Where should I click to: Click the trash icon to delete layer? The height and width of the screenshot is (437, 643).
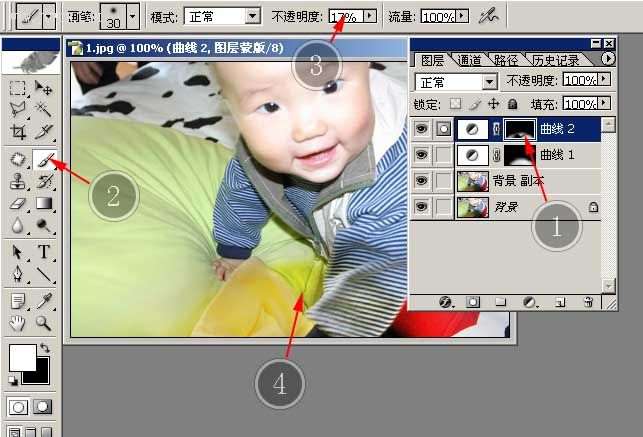point(588,302)
